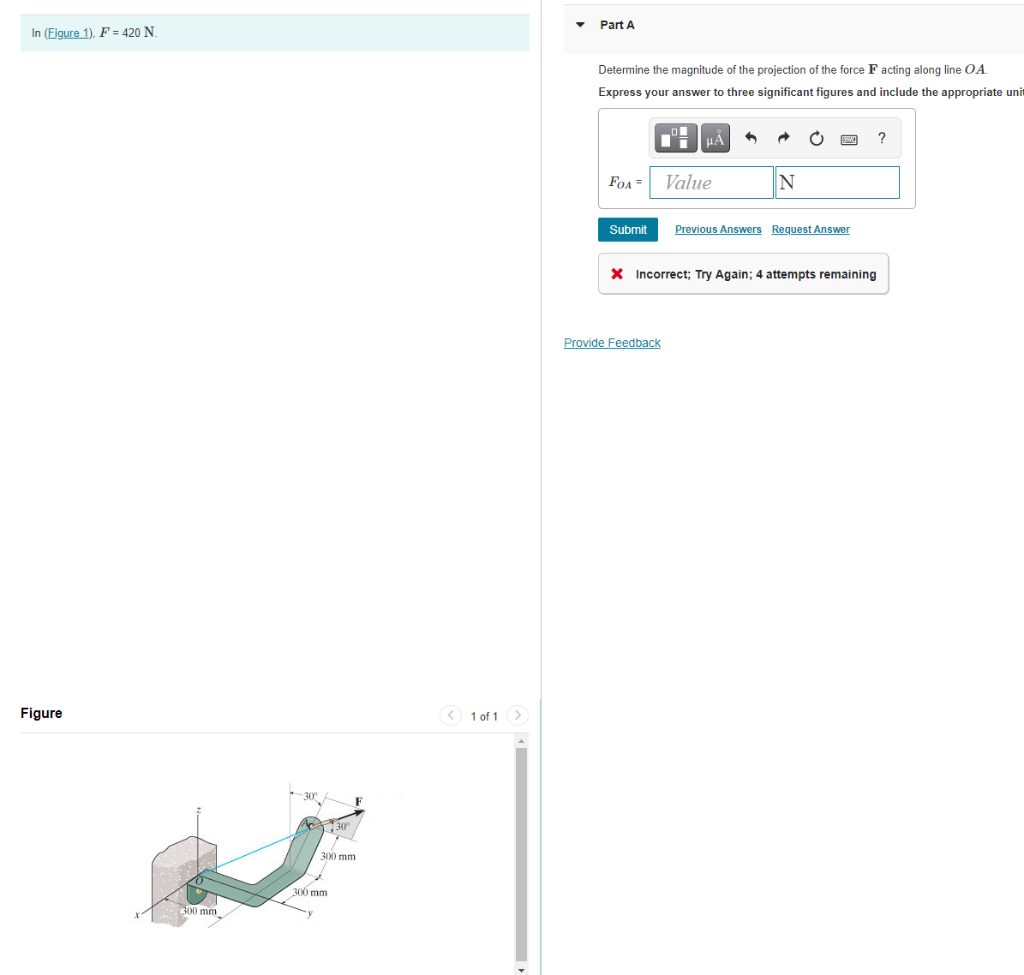Click figure panel scrollbar thumb
1024x975 pixels.
pos(521,854)
